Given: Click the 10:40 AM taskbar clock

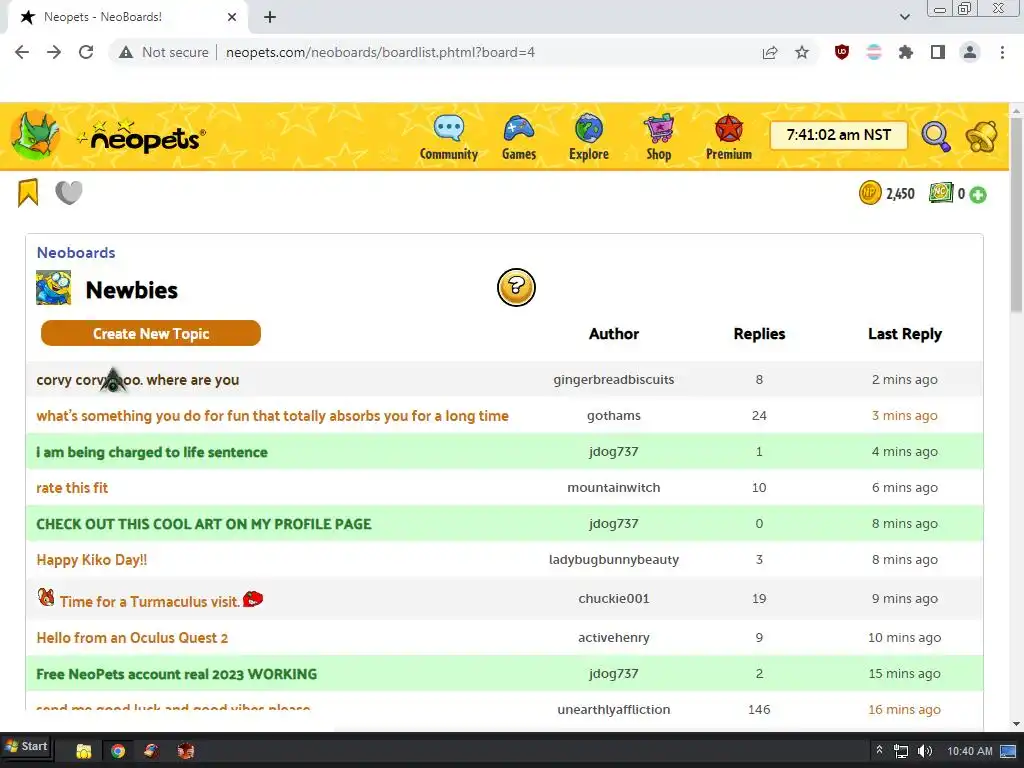Looking at the screenshot, I should click(x=970, y=751).
